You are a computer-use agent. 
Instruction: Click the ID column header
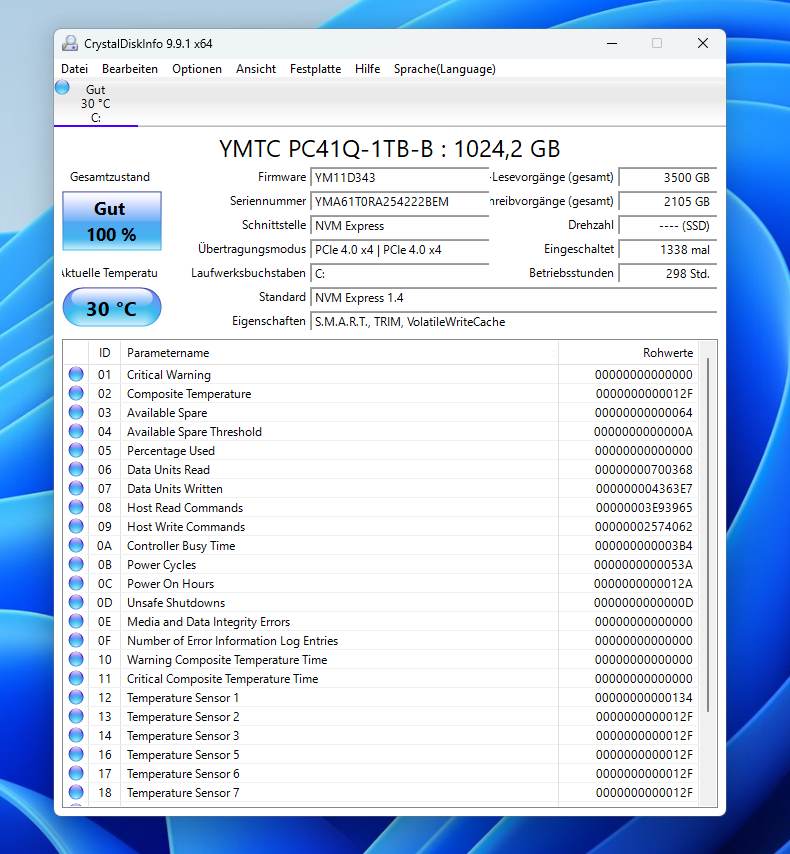pos(104,353)
